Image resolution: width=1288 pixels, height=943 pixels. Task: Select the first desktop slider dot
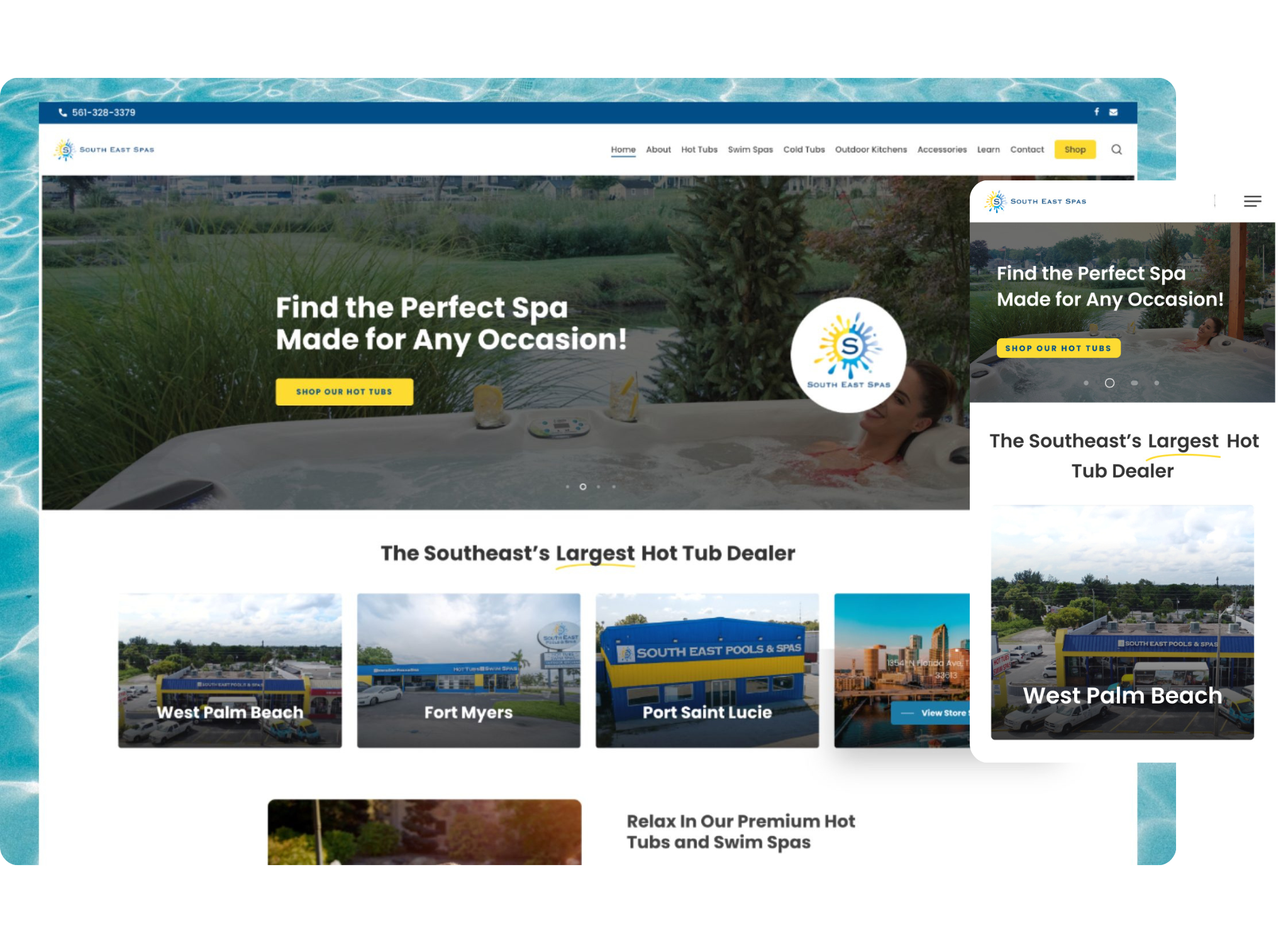coord(567,487)
